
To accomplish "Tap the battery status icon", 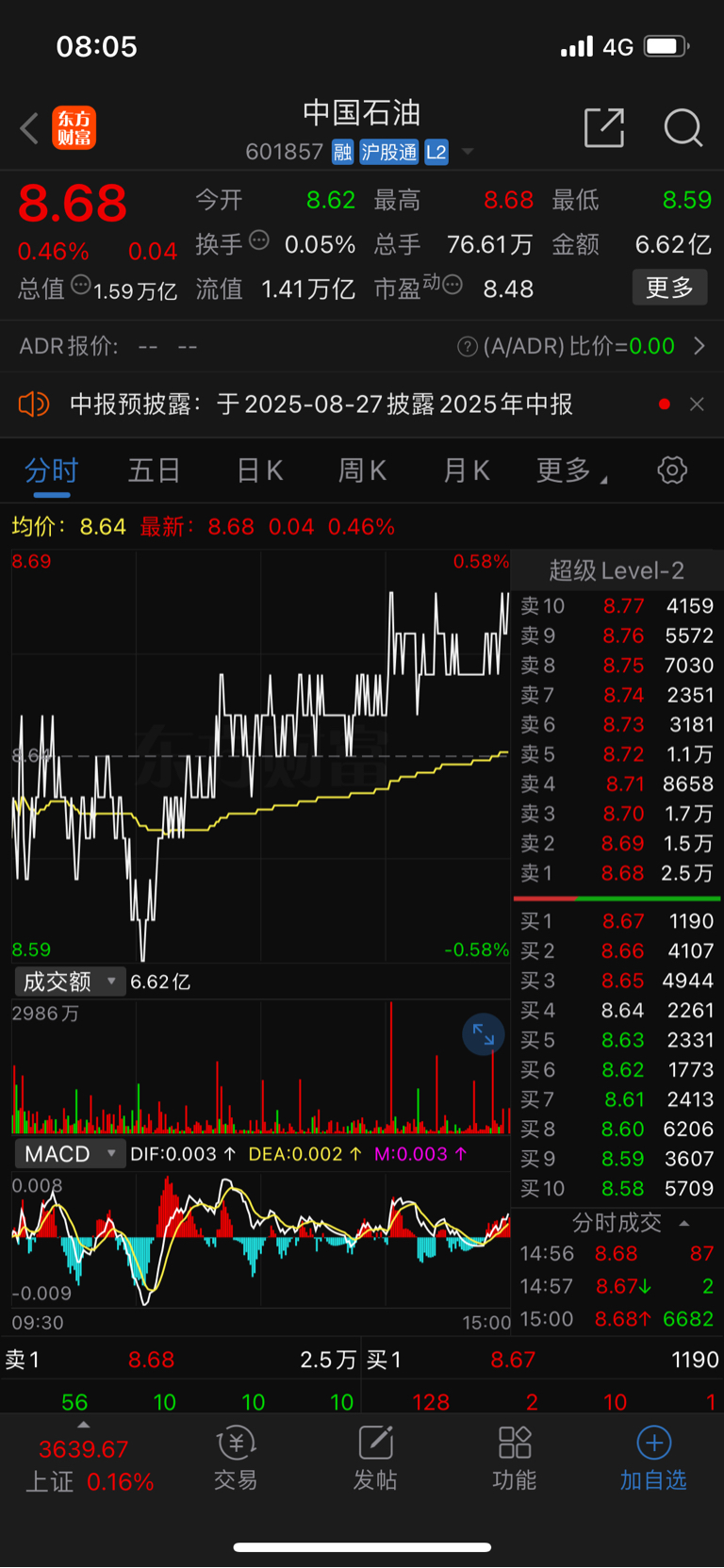I will tap(666, 46).
